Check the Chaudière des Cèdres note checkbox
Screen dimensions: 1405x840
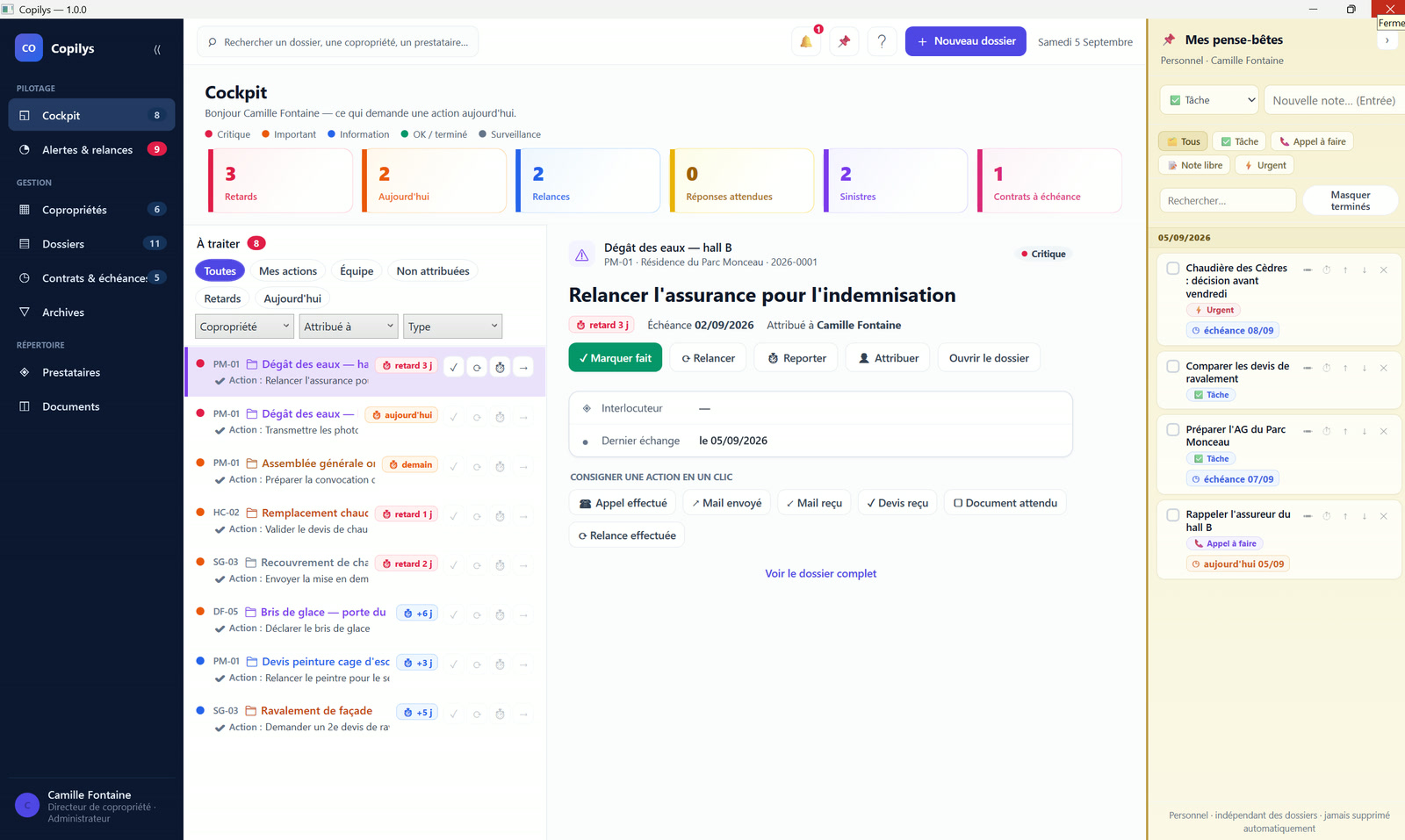(1173, 269)
